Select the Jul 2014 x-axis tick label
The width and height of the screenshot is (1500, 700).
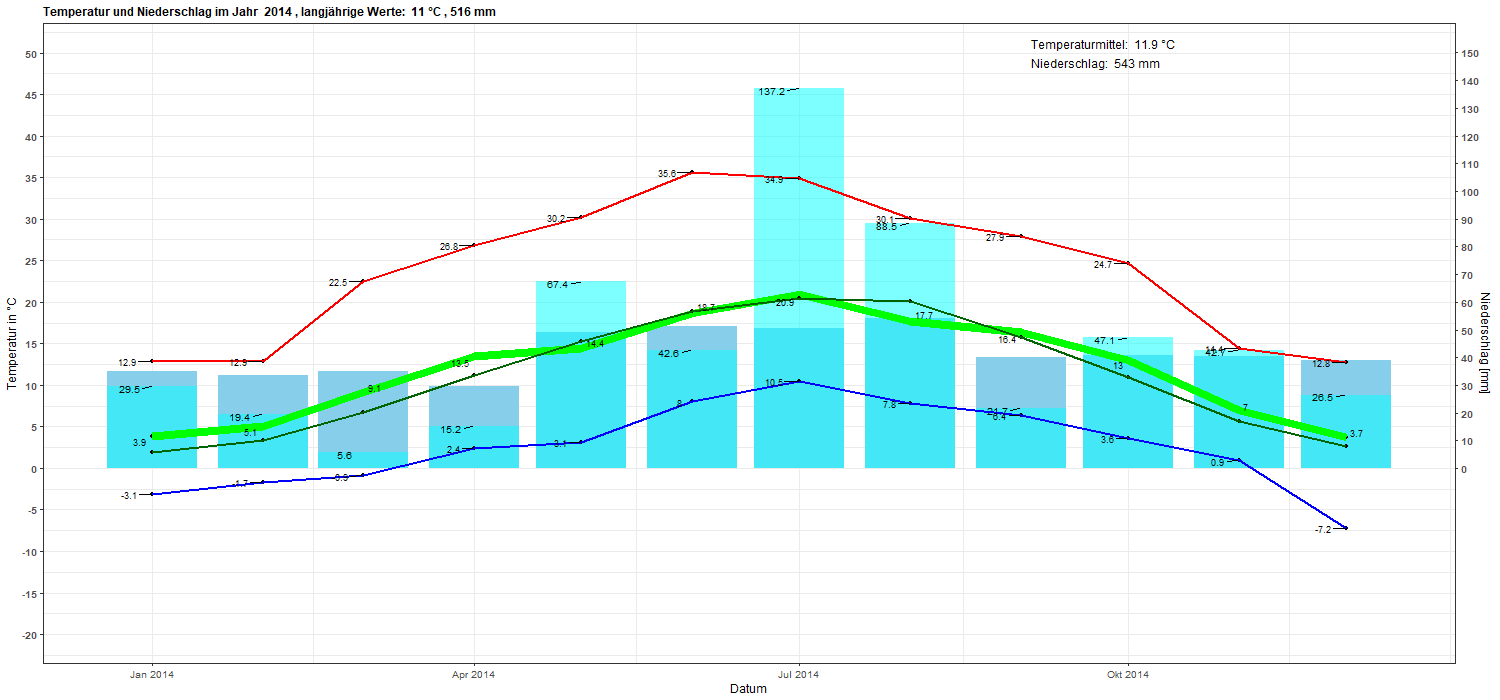798,674
